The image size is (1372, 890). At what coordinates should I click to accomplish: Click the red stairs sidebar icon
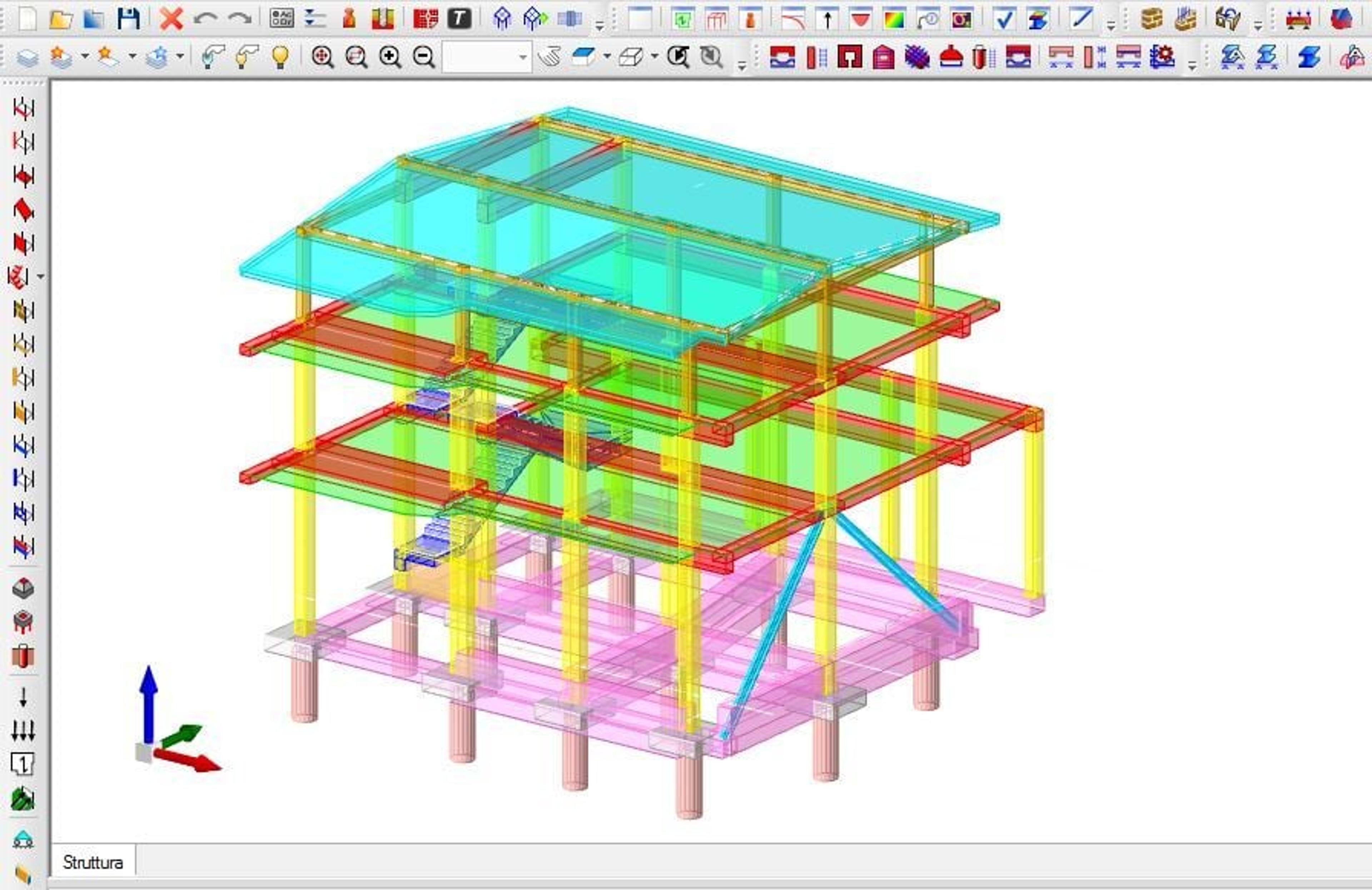pyautogui.click(x=19, y=277)
